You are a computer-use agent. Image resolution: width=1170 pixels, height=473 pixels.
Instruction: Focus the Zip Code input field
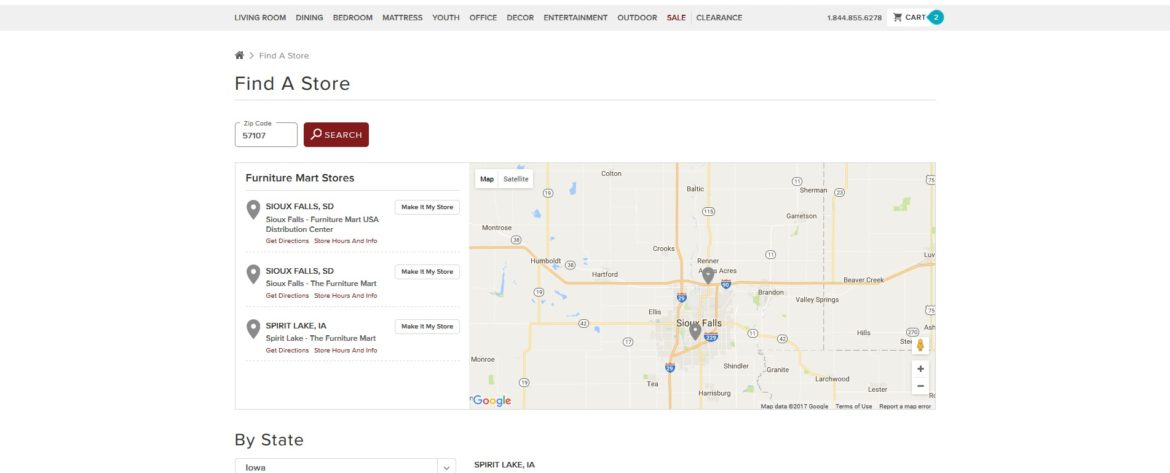[x=266, y=135]
